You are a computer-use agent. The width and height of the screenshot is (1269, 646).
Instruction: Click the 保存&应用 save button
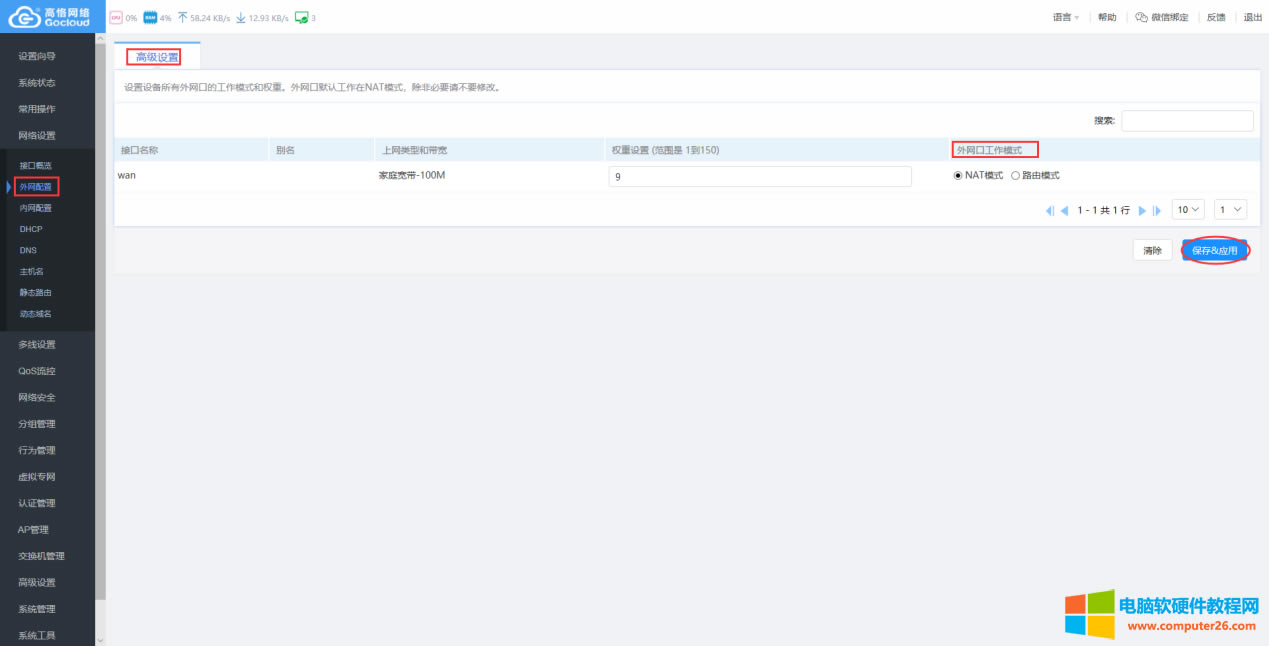coord(1214,250)
